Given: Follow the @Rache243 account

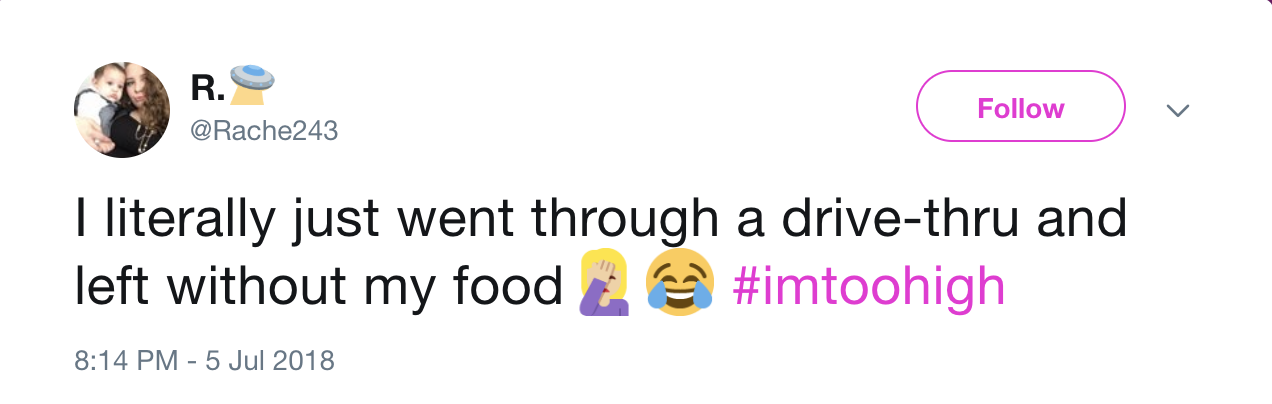Looking at the screenshot, I should (1021, 107).
